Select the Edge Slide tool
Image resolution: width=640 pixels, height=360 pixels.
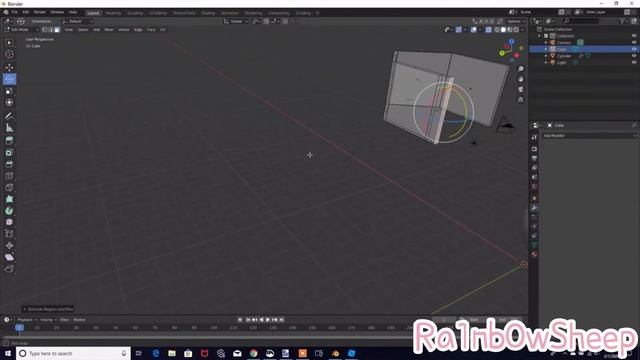(9, 234)
